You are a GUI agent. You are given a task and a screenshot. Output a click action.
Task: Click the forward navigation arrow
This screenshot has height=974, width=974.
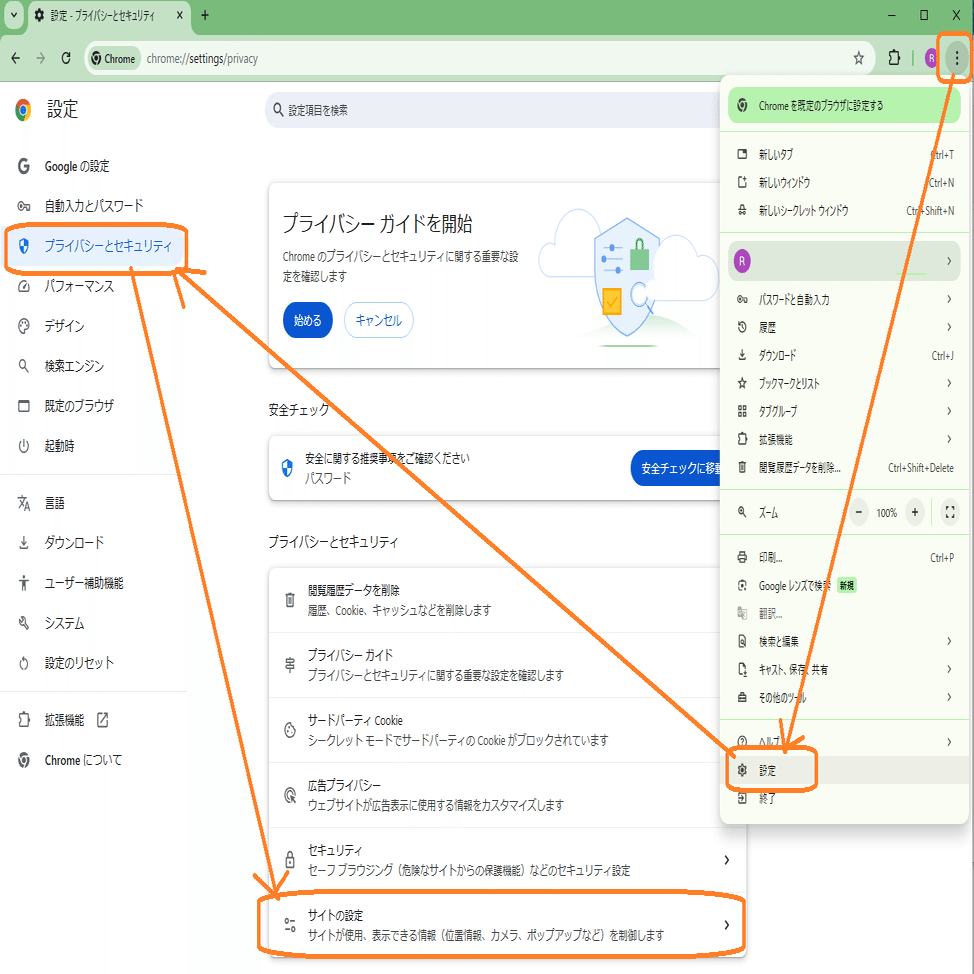pyautogui.click(x=41, y=58)
